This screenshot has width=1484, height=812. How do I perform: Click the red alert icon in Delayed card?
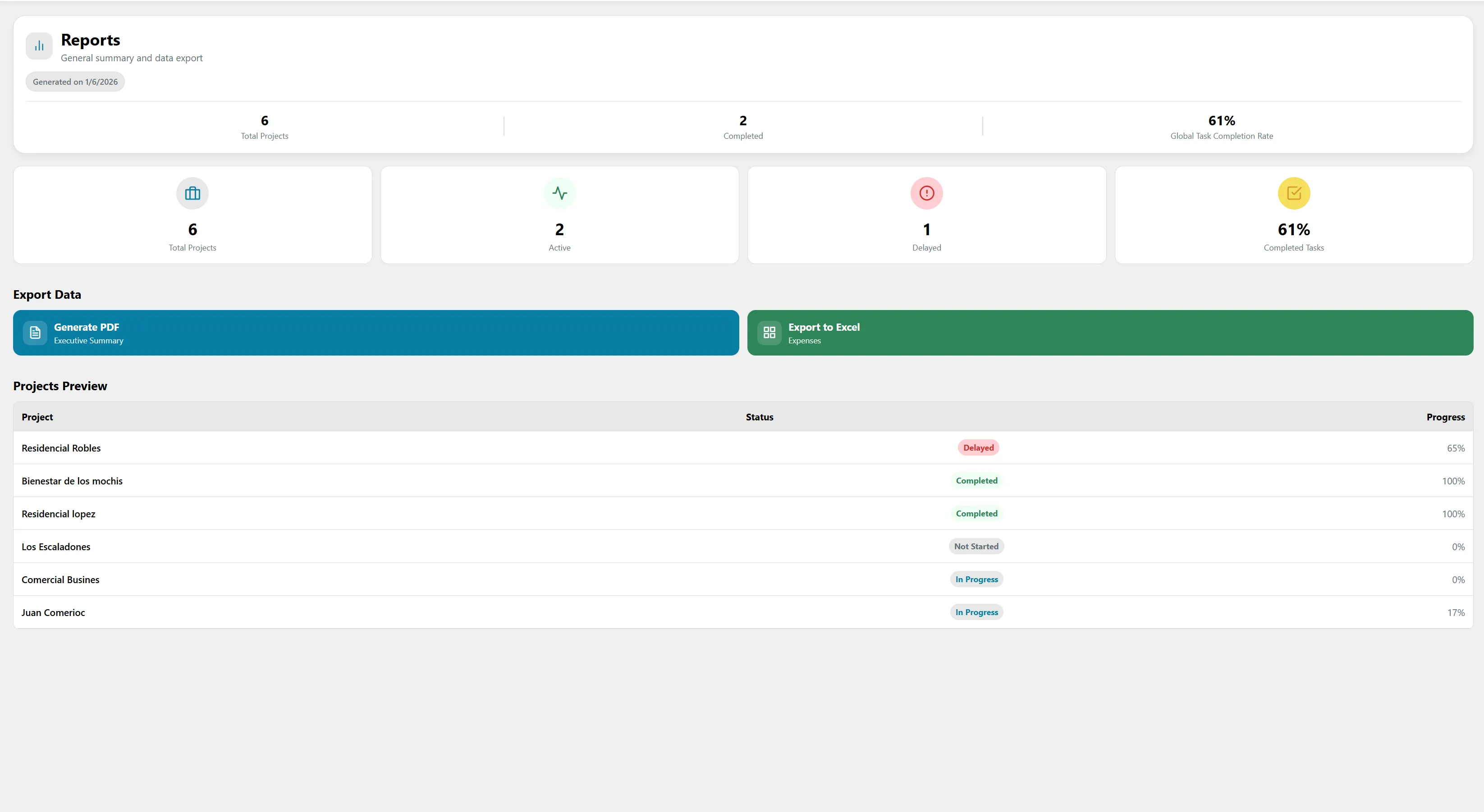(926, 193)
